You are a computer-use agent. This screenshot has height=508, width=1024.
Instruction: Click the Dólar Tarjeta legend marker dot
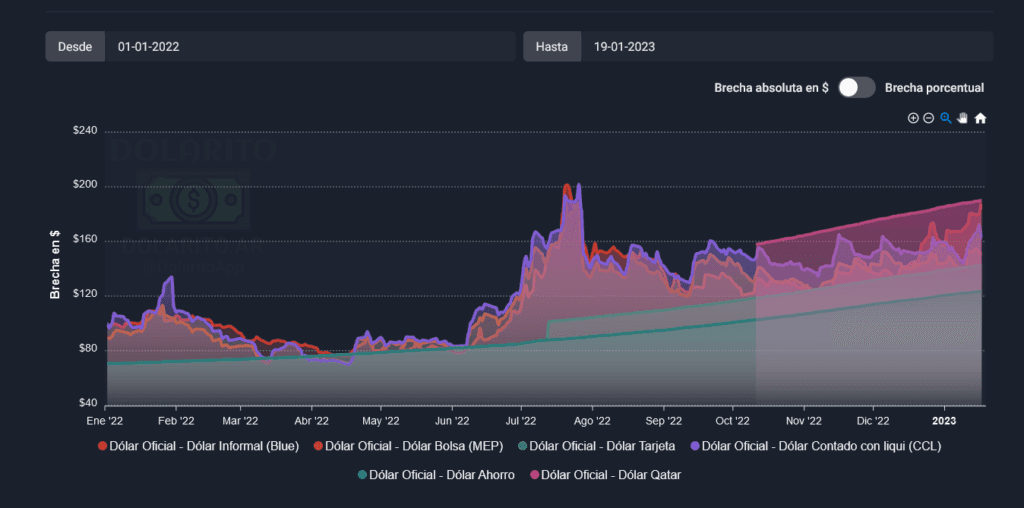click(522, 446)
